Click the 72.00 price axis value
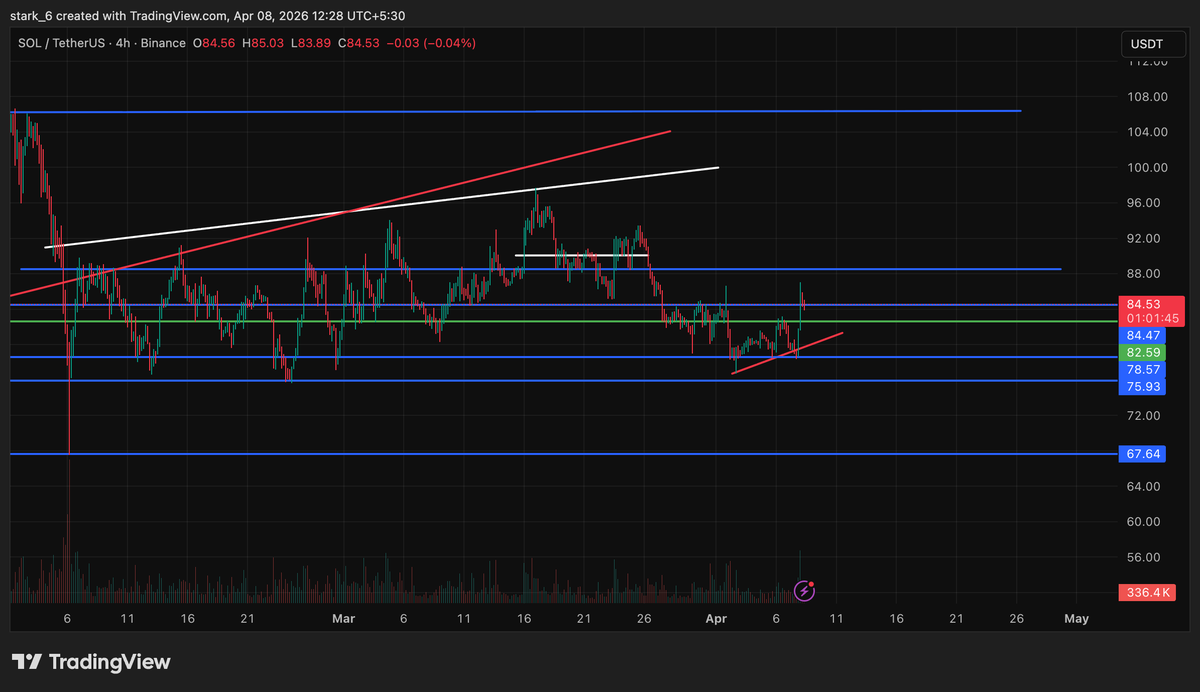Viewport: 1200px width, 692px height. tap(1144, 416)
